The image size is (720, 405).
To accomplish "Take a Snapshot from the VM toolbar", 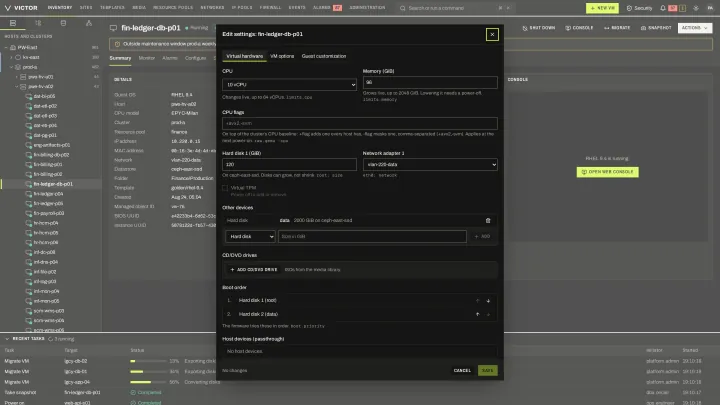I will (x=656, y=28).
